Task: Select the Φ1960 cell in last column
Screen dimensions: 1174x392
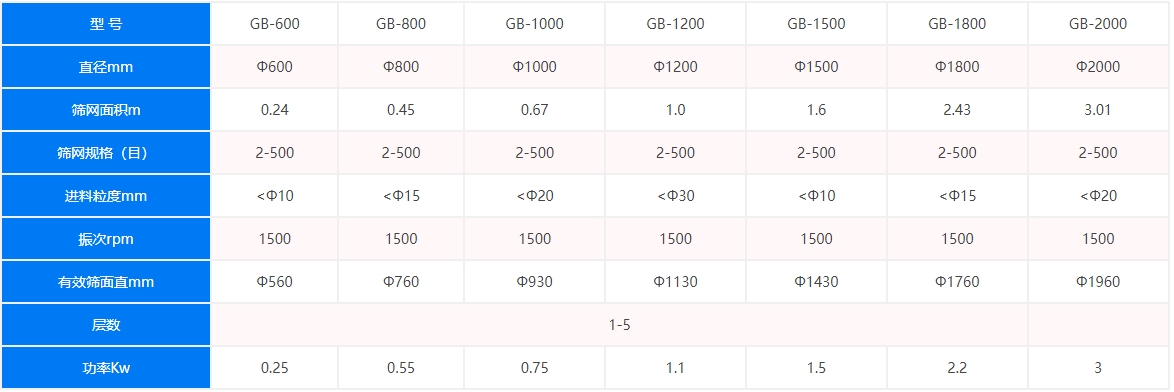Action: (x=1098, y=283)
